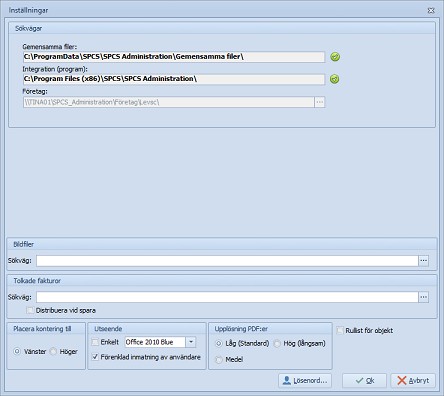Click the green check icon beside Gemensamma filer path
The image size is (444, 396).
pos(335,57)
